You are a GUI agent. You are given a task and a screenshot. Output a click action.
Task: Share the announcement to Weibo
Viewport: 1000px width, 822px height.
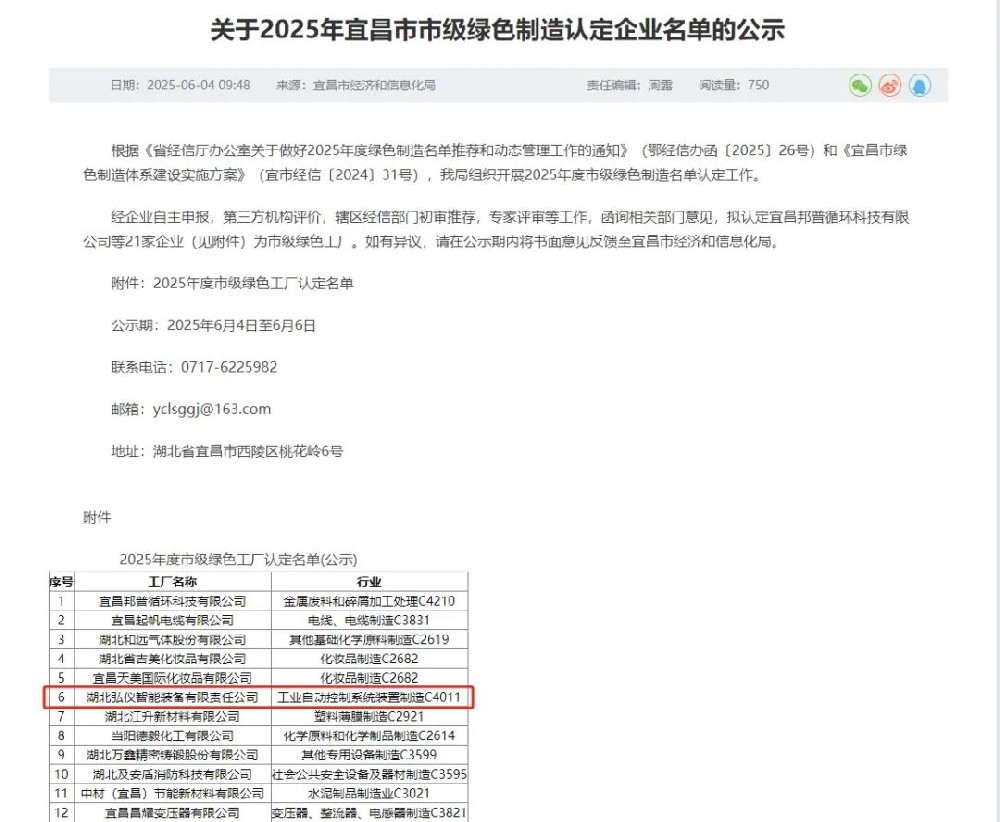(888, 86)
